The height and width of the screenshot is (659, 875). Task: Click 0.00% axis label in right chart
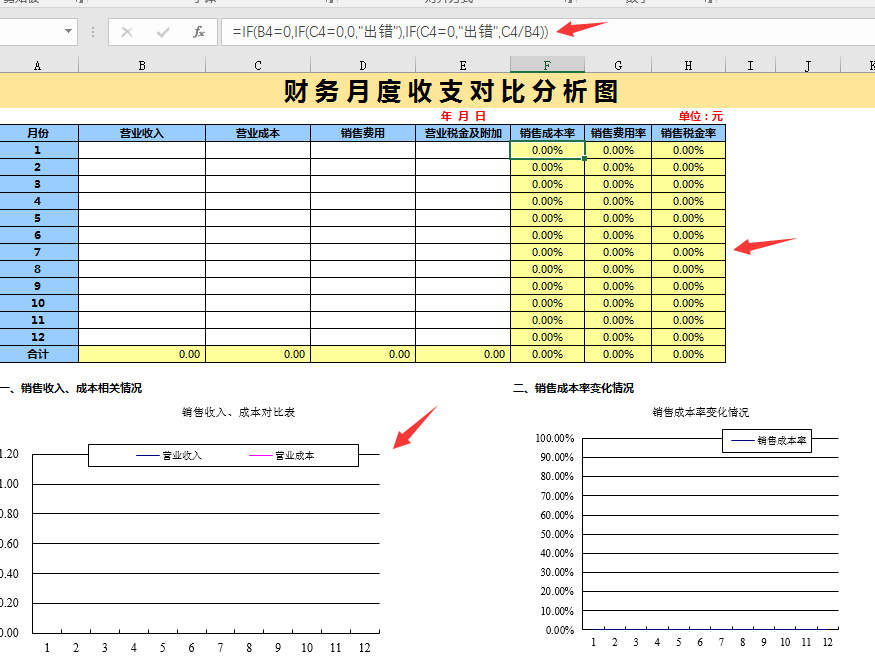pyautogui.click(x=560, y=630)
